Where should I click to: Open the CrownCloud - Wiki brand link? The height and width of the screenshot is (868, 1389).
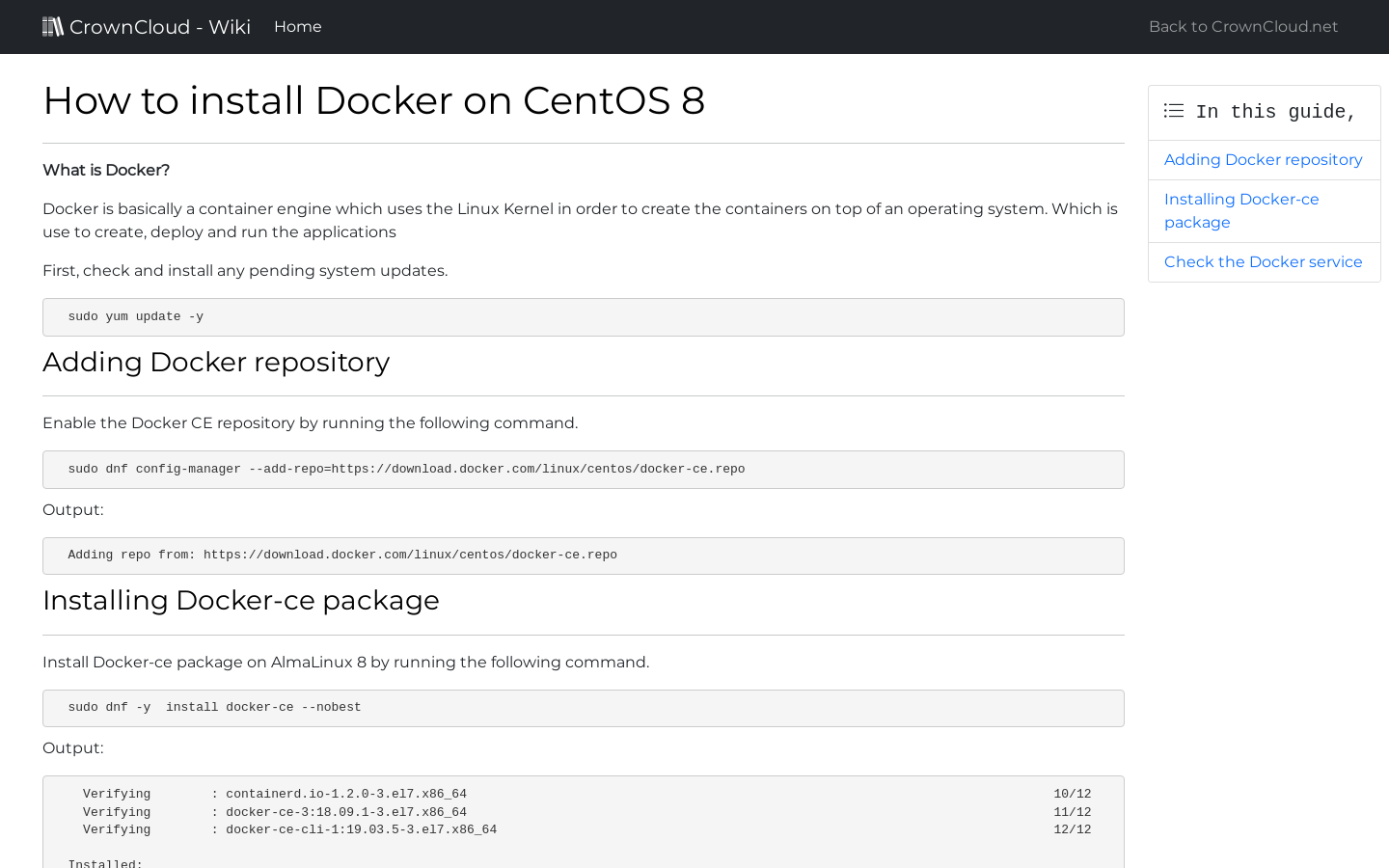pyautogui.click(x=147, y=27)
